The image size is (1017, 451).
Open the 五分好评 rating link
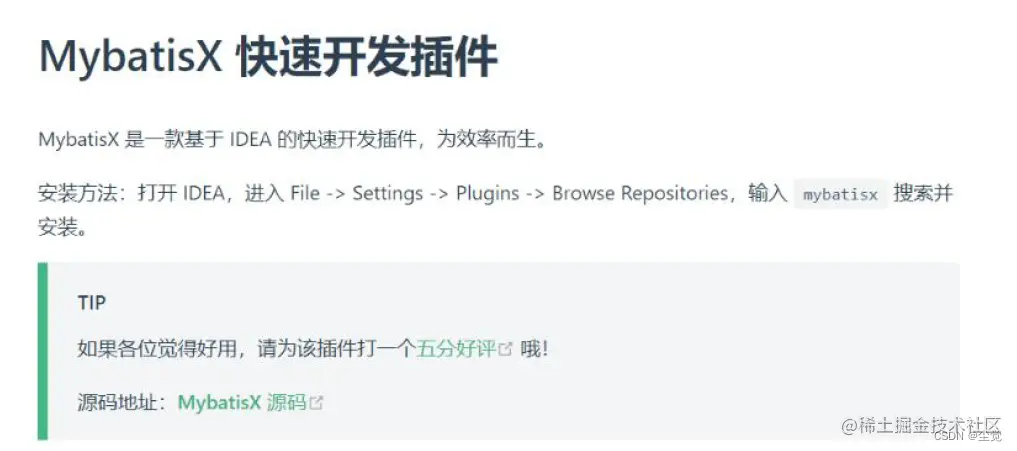(456, 349)
